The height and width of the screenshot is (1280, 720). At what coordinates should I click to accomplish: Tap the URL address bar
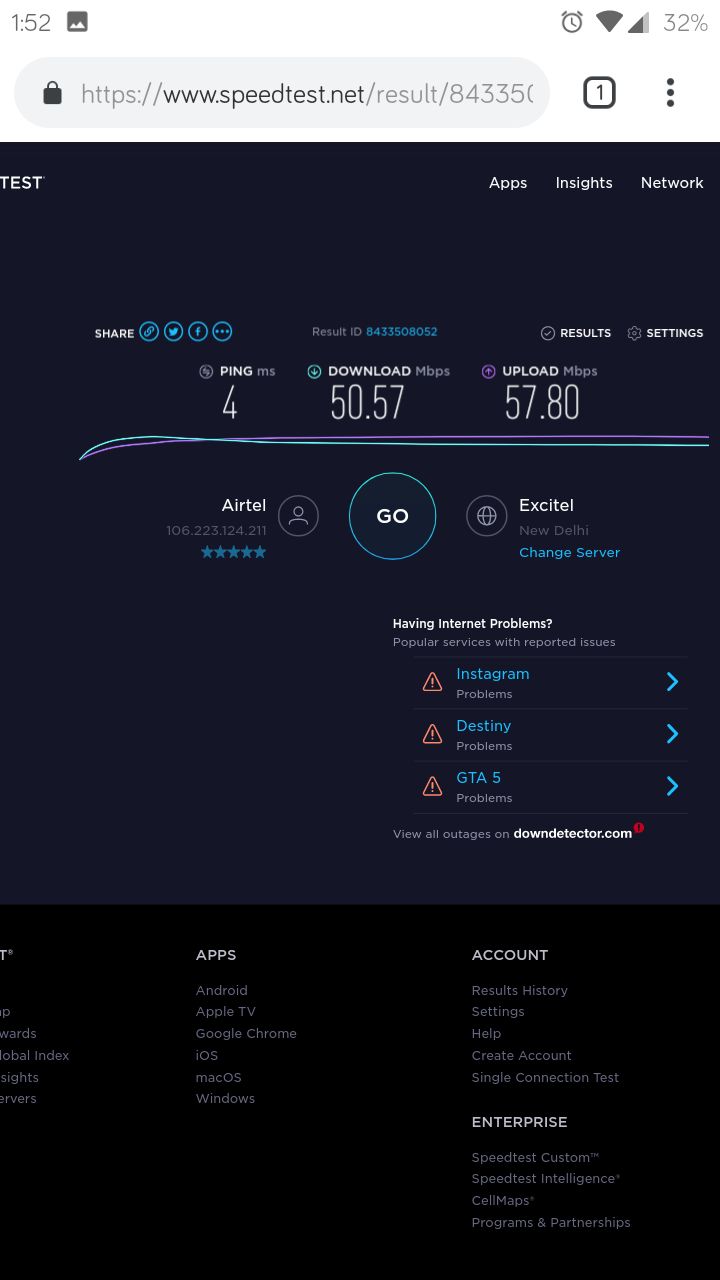click(x=282, y=93)
